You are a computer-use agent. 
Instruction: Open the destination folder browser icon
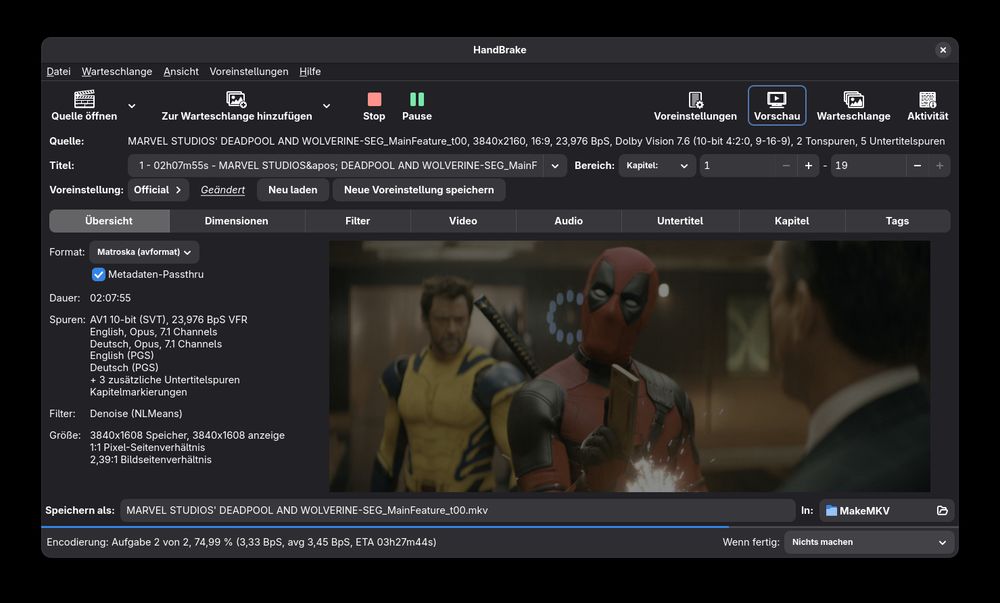pos(941,510)
